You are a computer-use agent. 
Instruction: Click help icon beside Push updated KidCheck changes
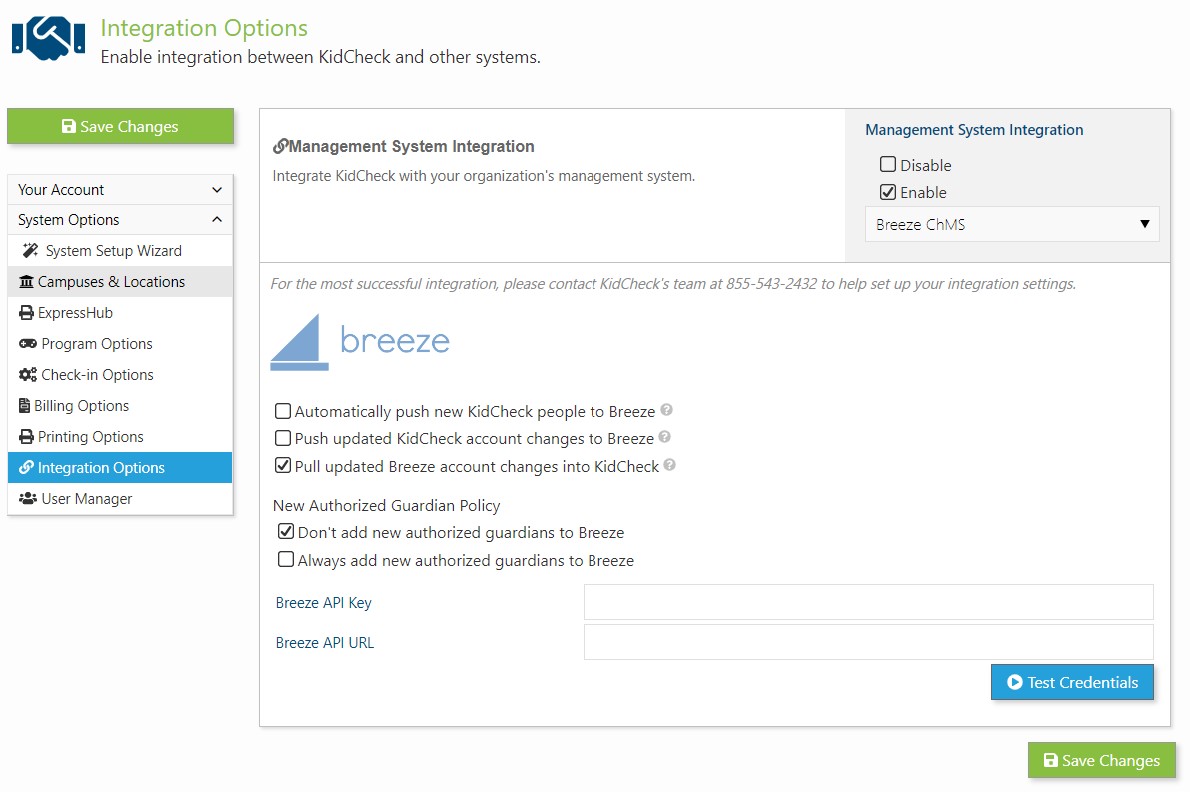[x=664, y=437]
